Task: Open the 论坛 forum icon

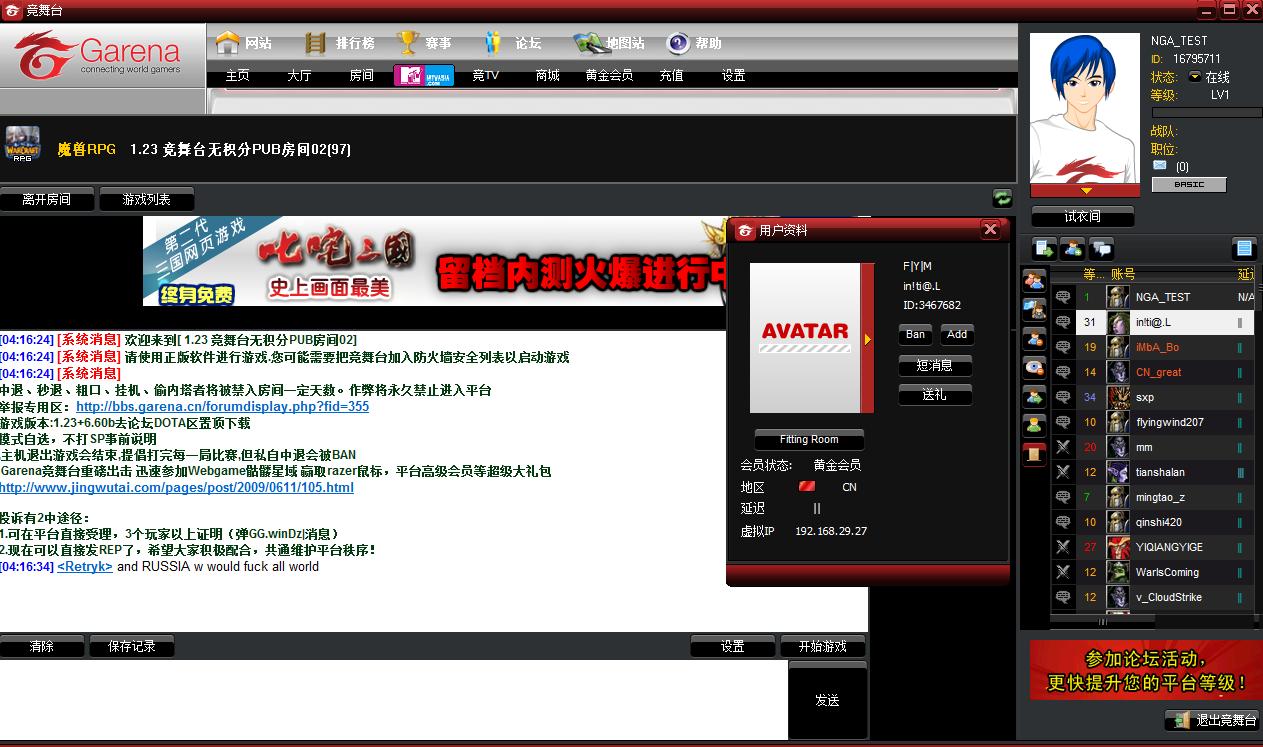Action: coord(492,43)
